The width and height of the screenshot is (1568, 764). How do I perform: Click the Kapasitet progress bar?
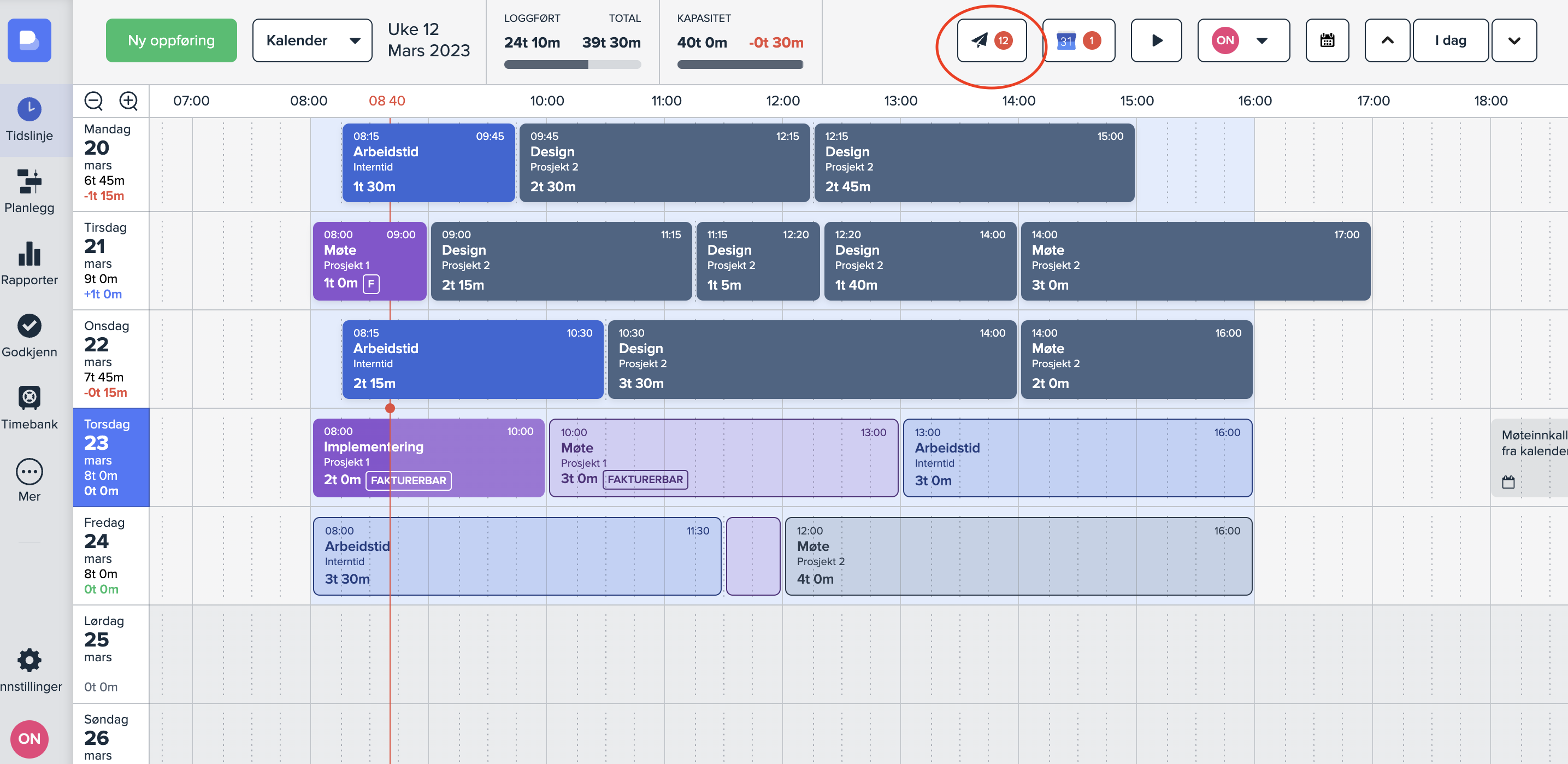739,64
